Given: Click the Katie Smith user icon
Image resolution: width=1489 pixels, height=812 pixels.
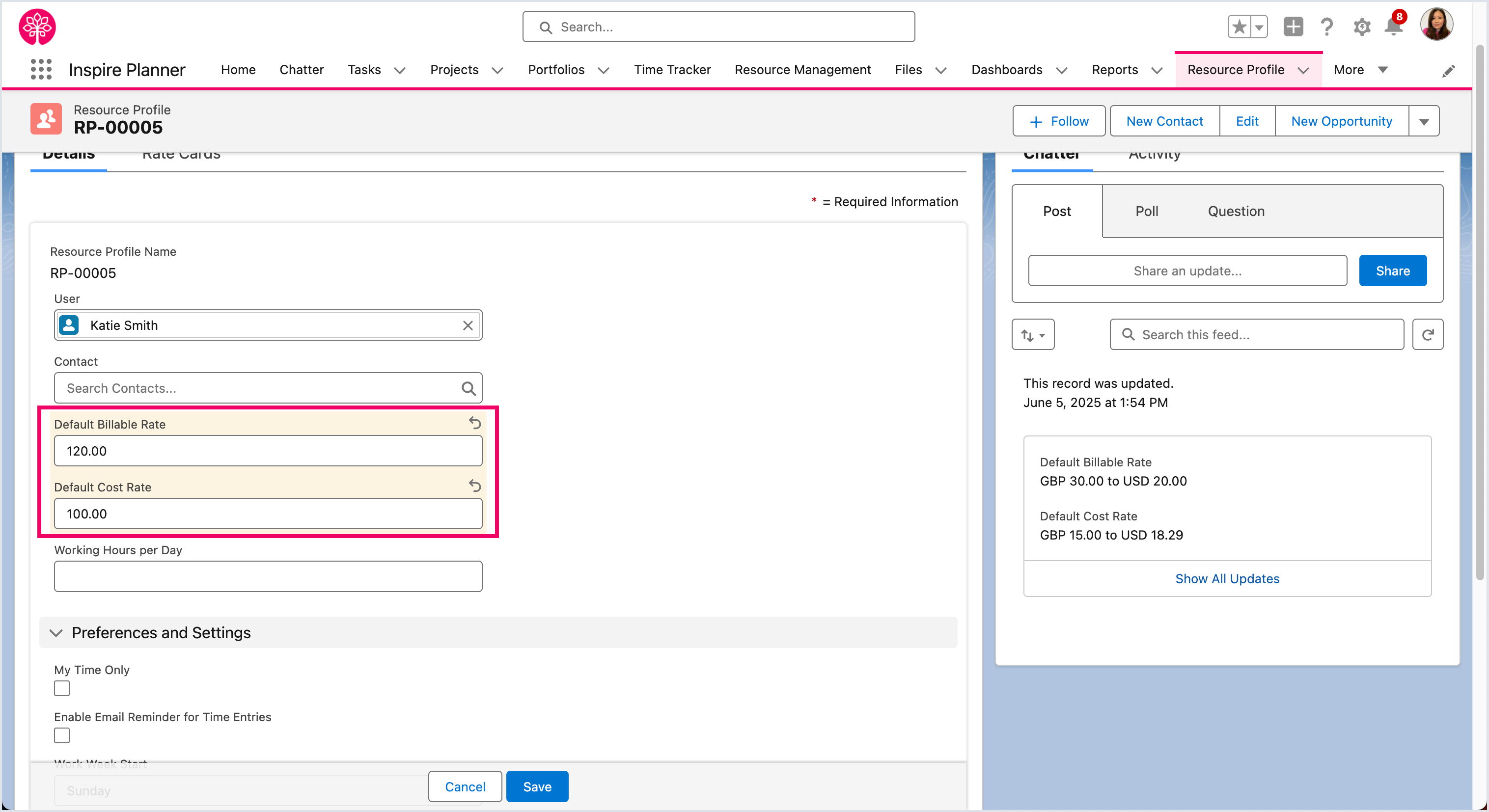Looking at the screenshot, I should coord(69,325).
